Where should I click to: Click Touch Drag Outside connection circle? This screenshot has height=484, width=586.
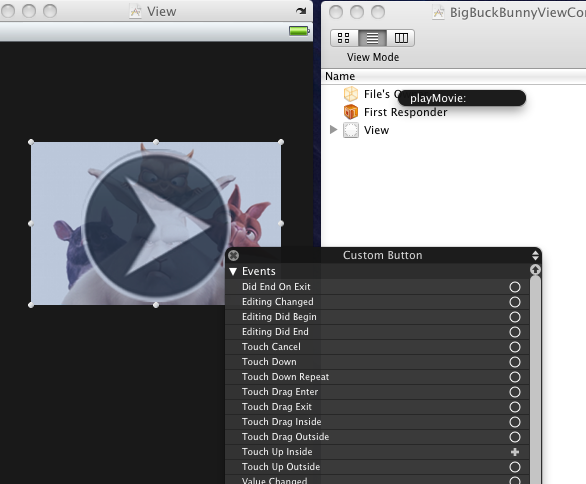pyautogui.click(x=515, y=437)
